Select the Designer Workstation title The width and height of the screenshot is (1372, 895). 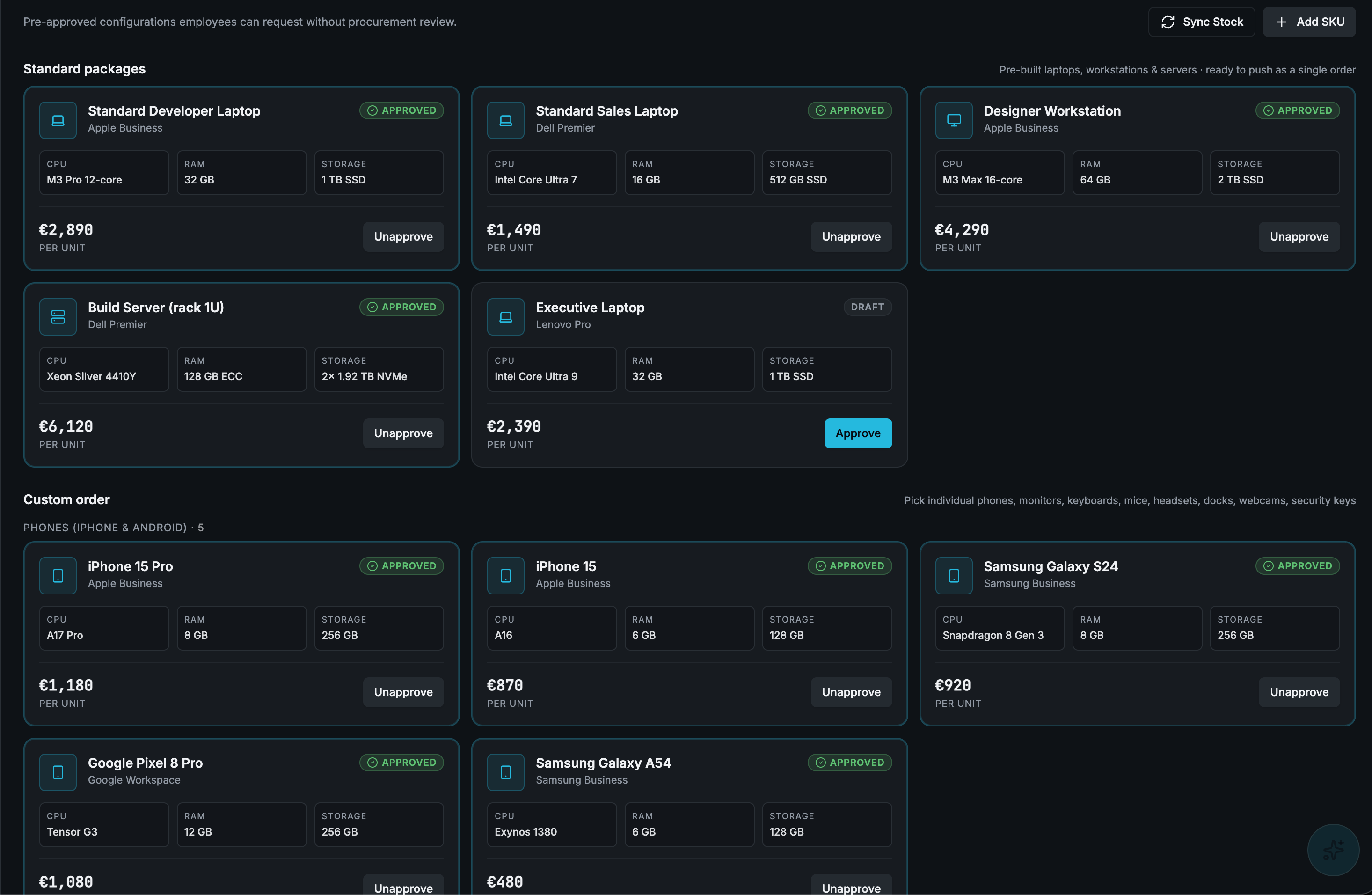coord(1052,111)
